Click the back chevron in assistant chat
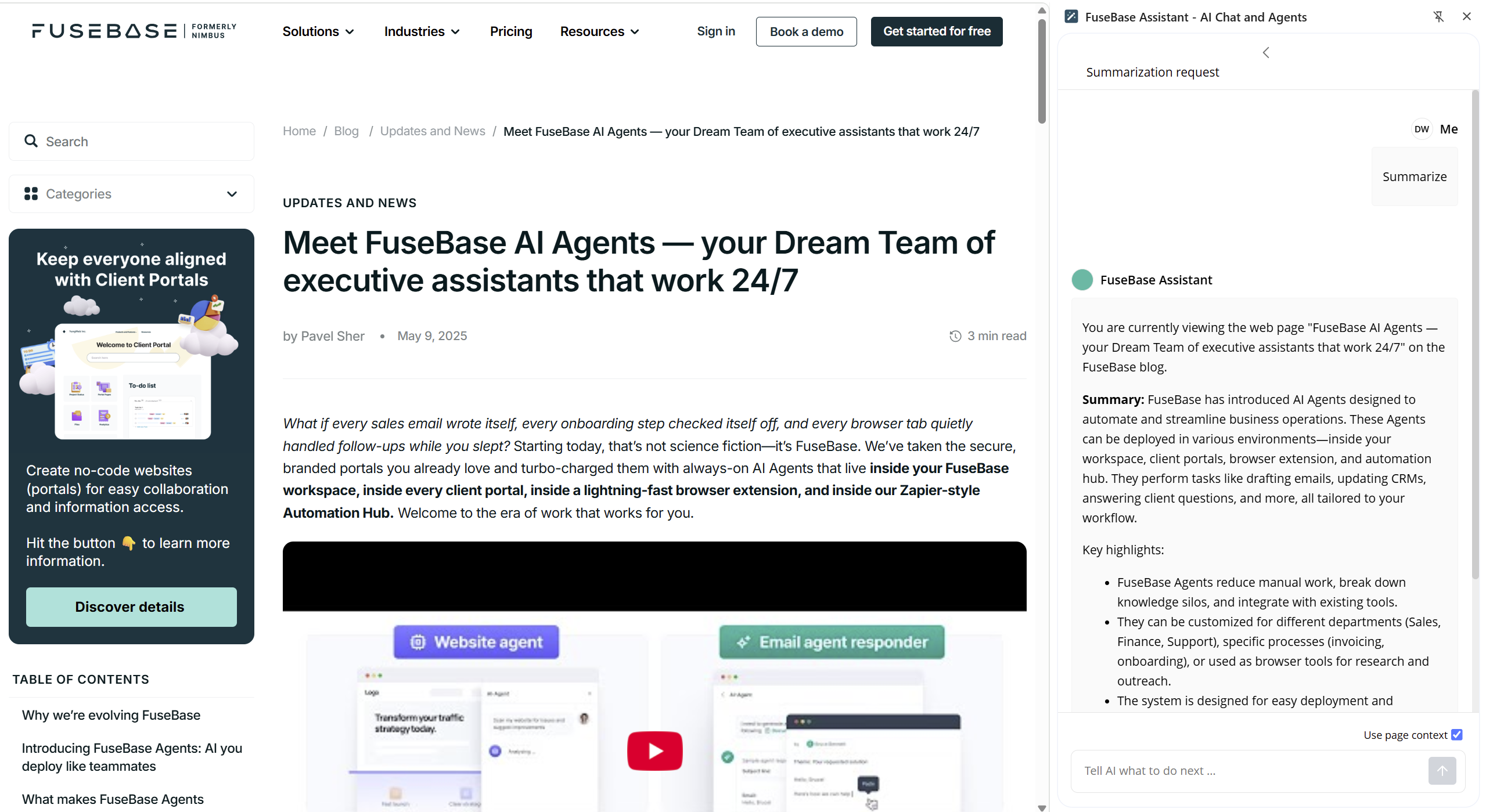This screenshot has width=1486, height=812. [1266, 53]
